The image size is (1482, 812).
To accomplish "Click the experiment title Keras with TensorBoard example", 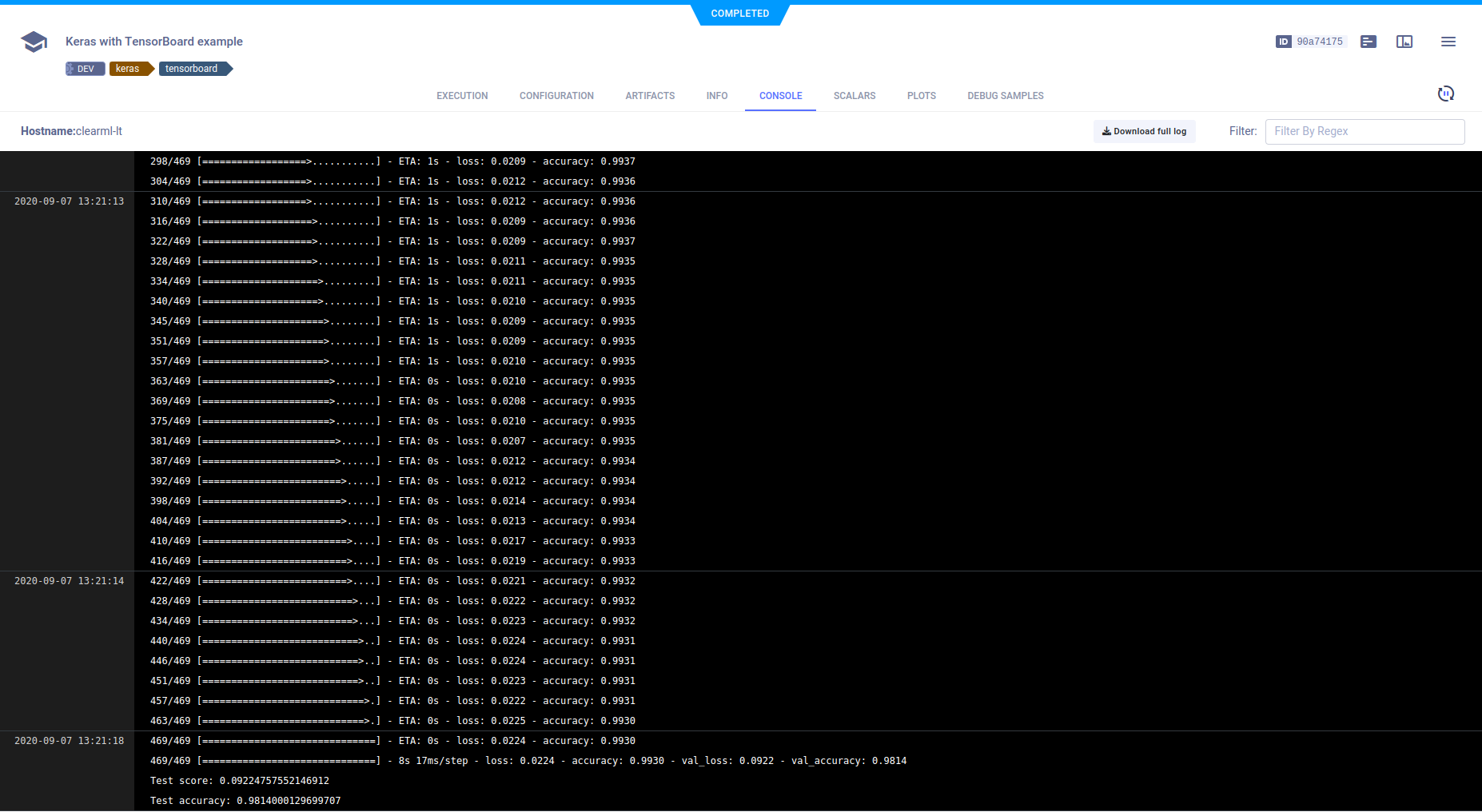I will (153, 42).
